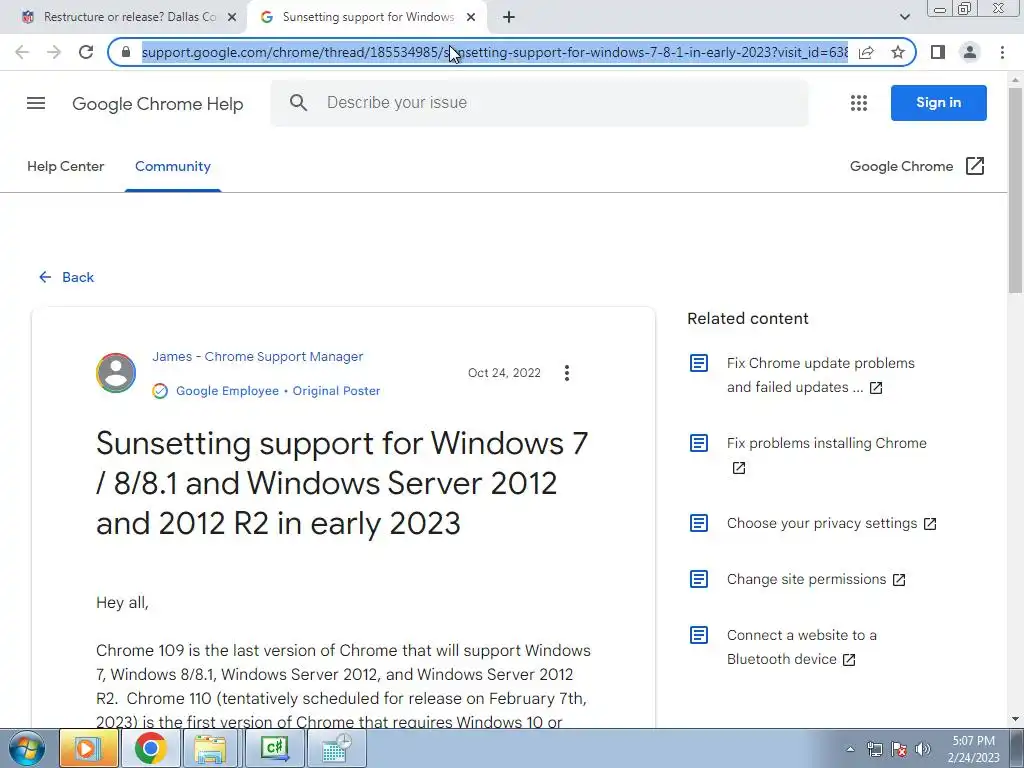The width and height of the screenshot is (1024, 768).
Task: Open the Windows Start menu
Action: point(27,748)
